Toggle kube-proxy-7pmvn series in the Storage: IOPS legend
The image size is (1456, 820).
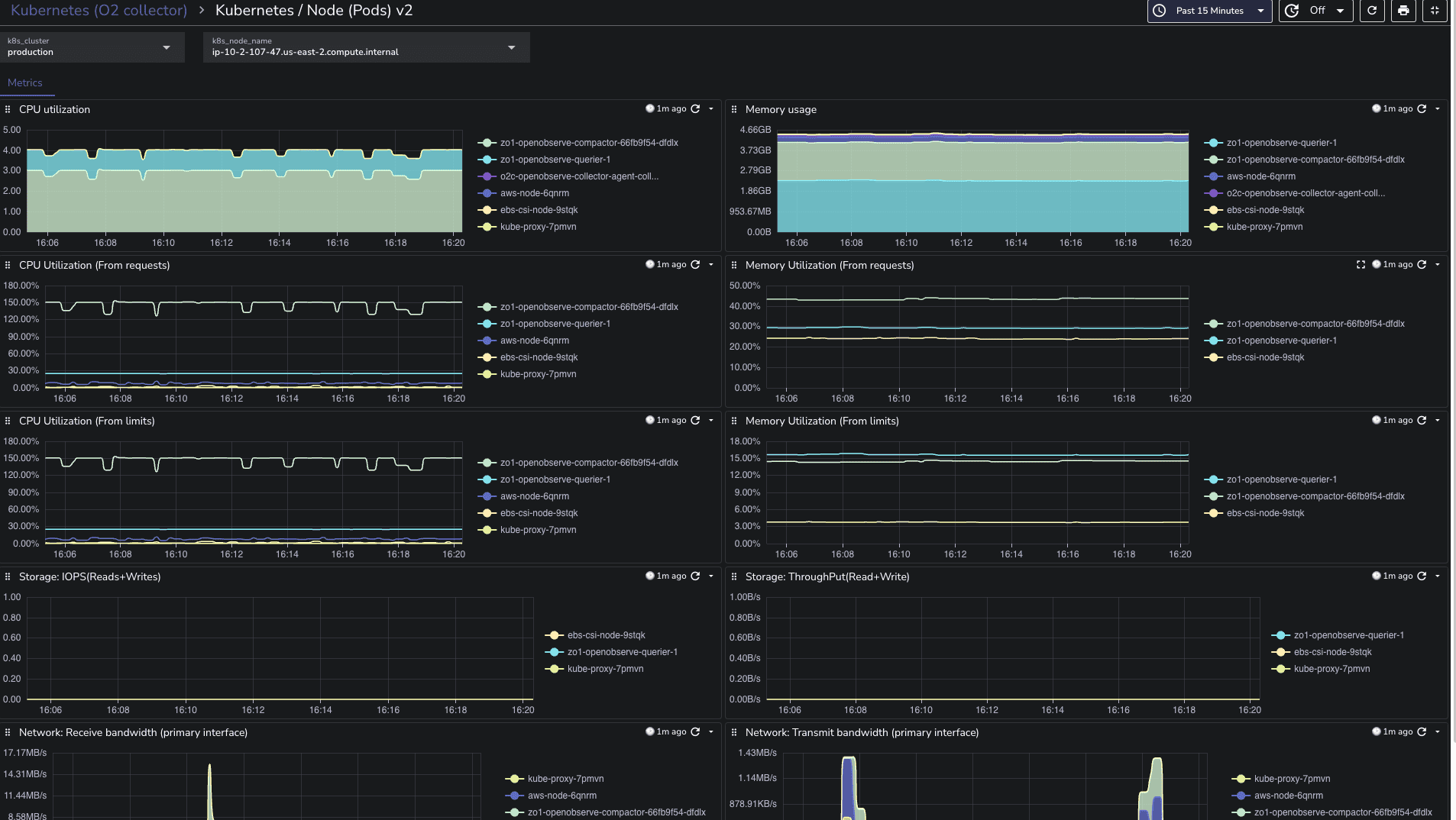point(605,669)
